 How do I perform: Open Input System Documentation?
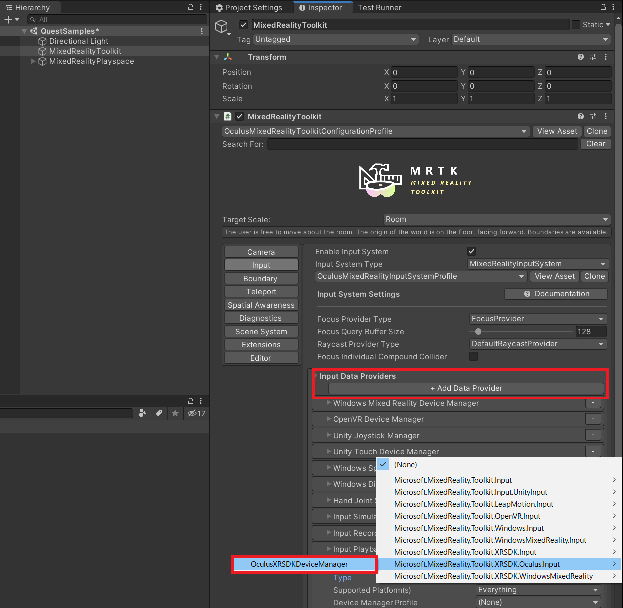click(x=556, y=294)
